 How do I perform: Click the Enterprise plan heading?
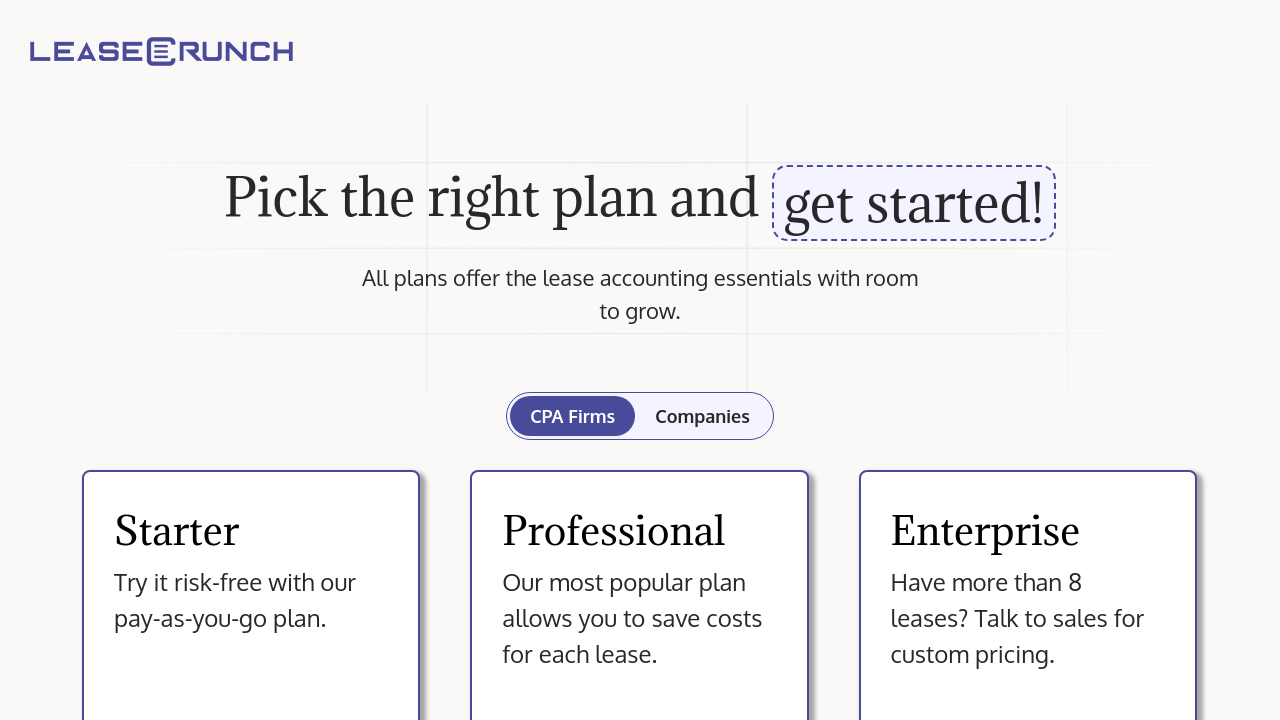(985, 530)
